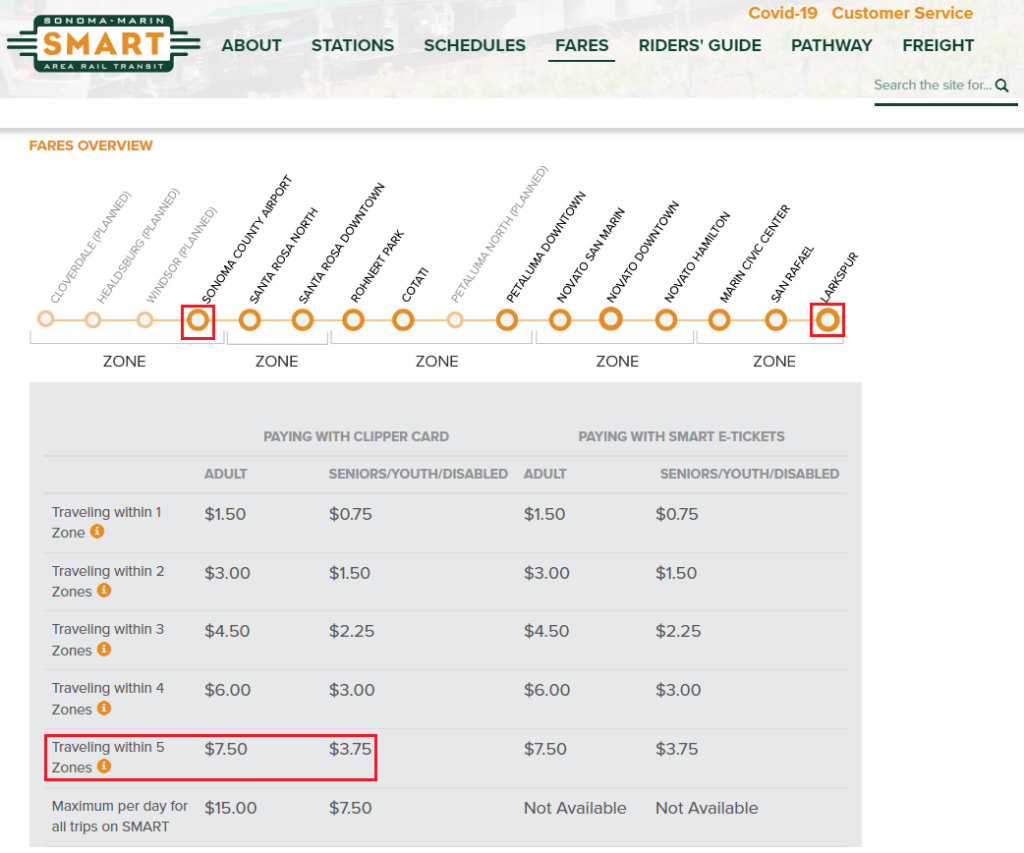Select the Cloverdale planned station circle
This screenshot has width=1024, height=853.
point(45,320)
